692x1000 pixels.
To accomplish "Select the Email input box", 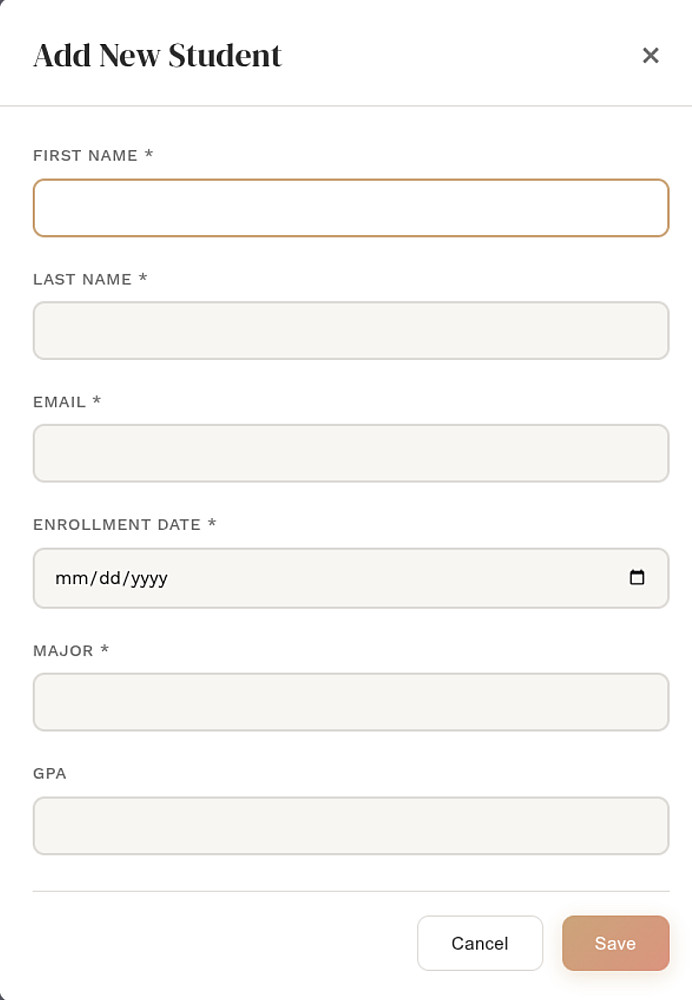I will click(351, 453).
